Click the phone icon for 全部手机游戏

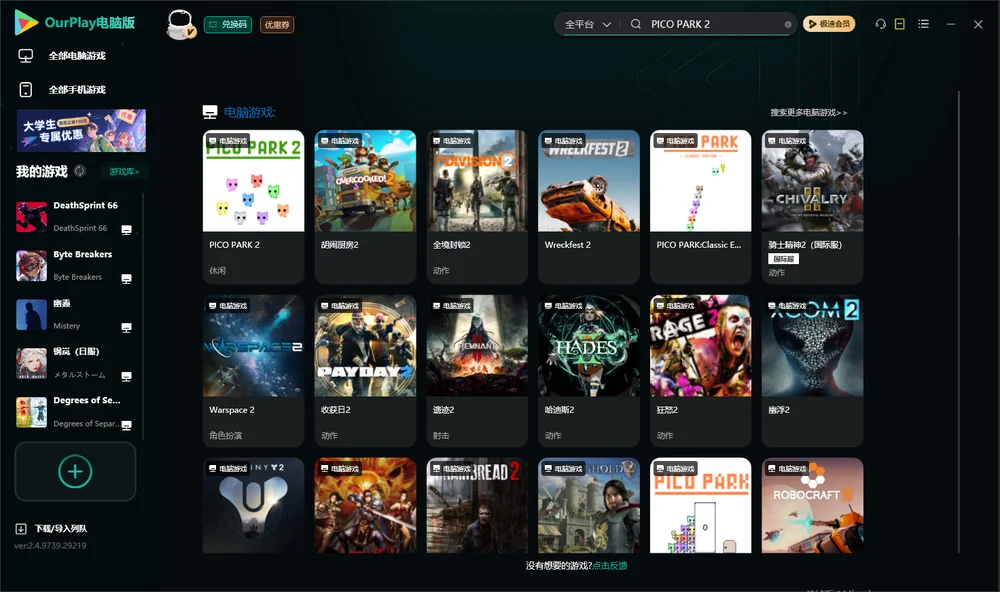pos(26,89)
